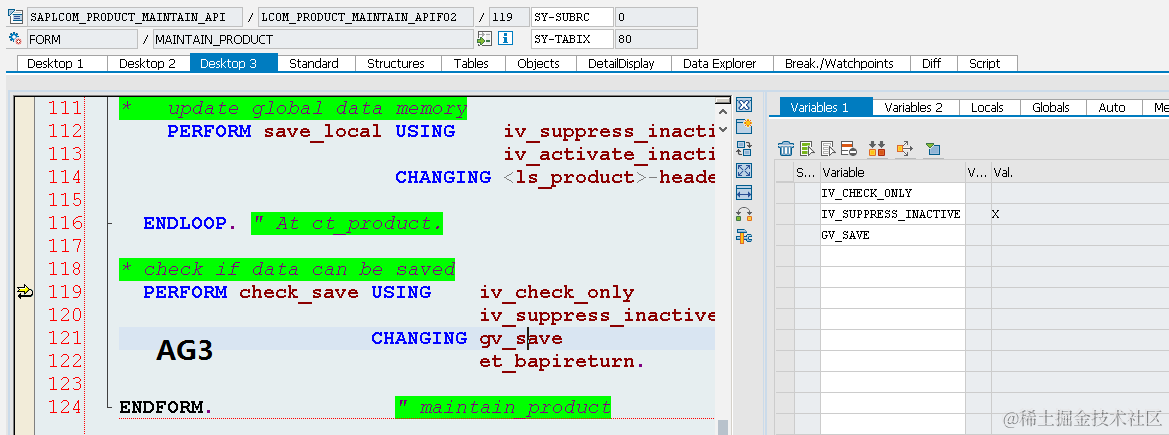This screenshot has height=435, width=1169.
Task: Switch to Variables 2 tab
Action: [x=914, y=107]
